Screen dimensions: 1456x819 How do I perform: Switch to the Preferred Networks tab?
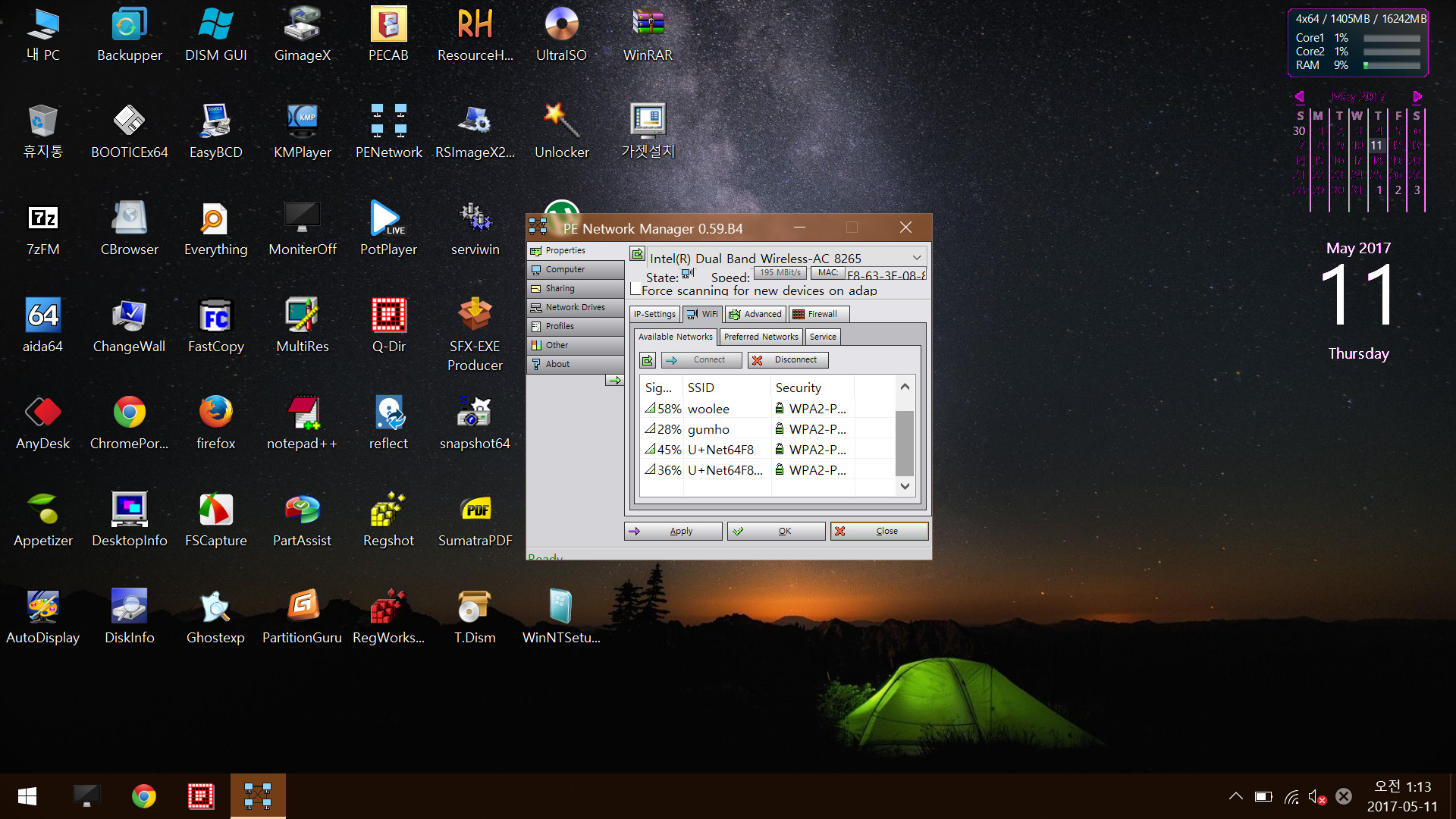(x=761, y=337)
